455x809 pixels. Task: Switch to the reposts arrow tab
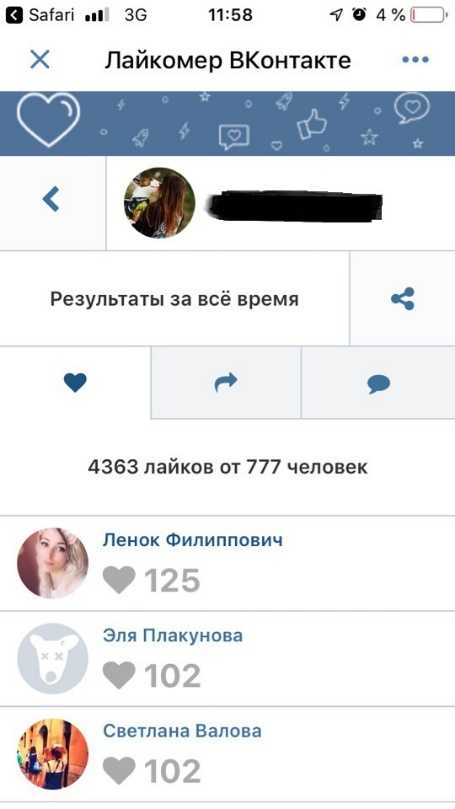(x=226, y=382)
